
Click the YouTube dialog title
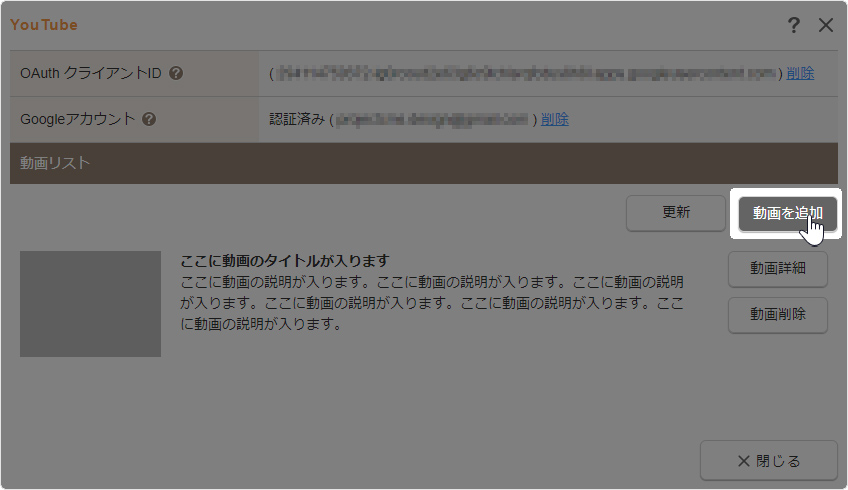(x=44, y=25)
